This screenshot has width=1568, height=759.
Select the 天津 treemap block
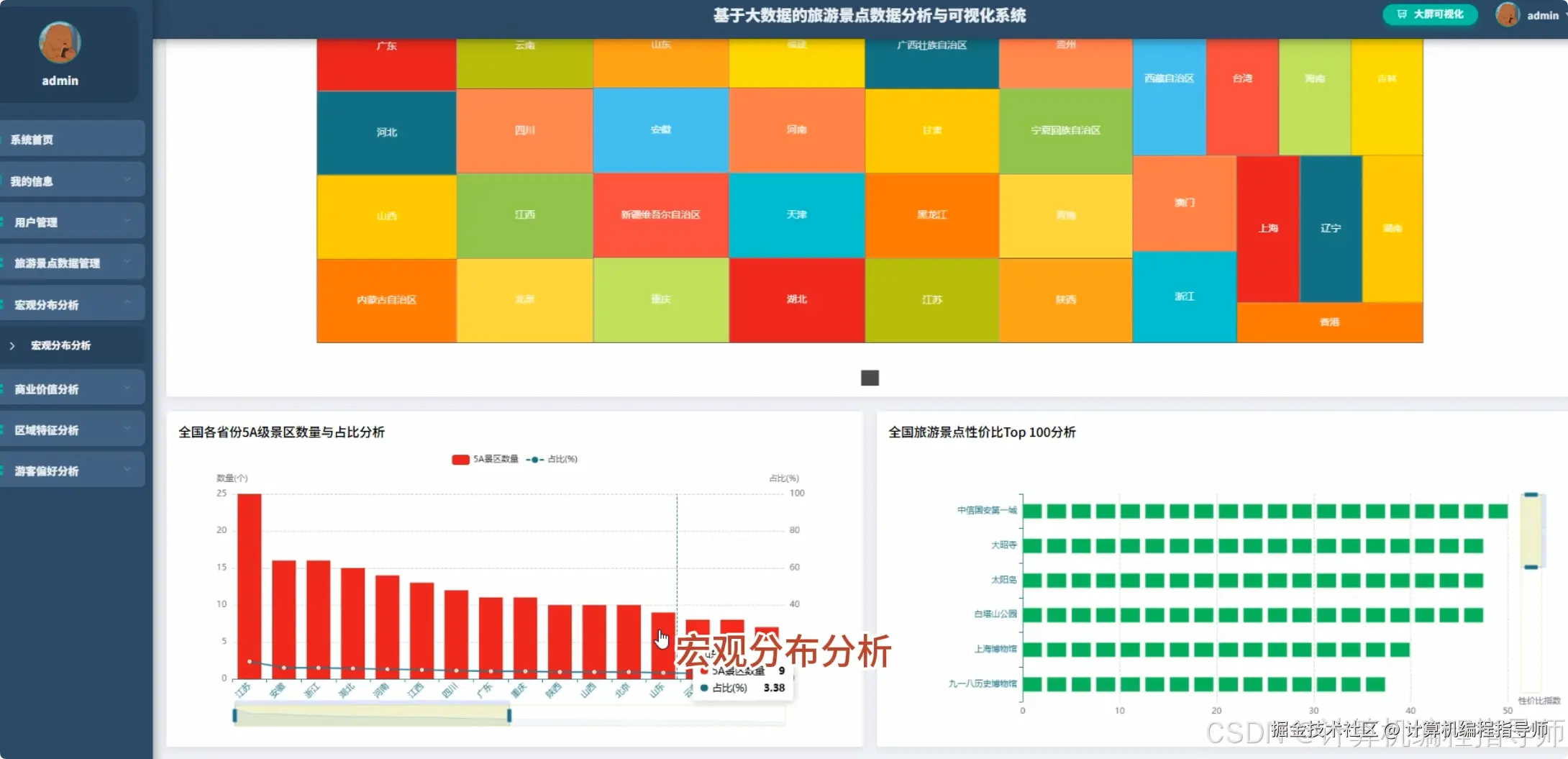tap(796, 215)
